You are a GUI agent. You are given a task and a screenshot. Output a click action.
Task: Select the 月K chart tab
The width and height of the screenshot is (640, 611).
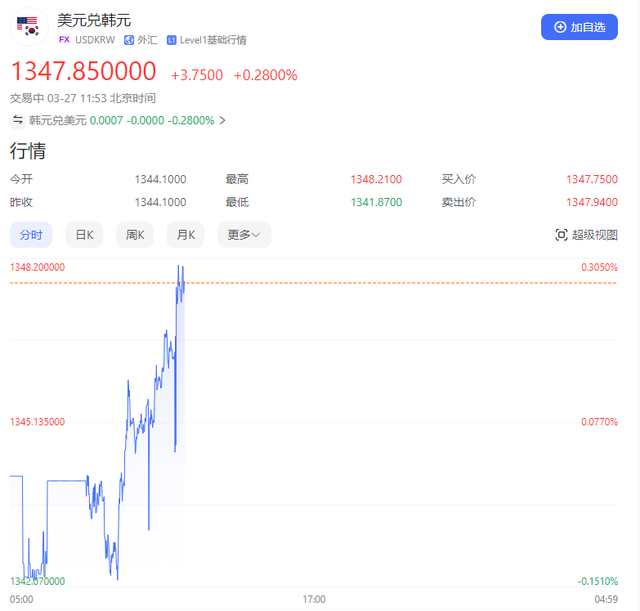tap(186, 235)
